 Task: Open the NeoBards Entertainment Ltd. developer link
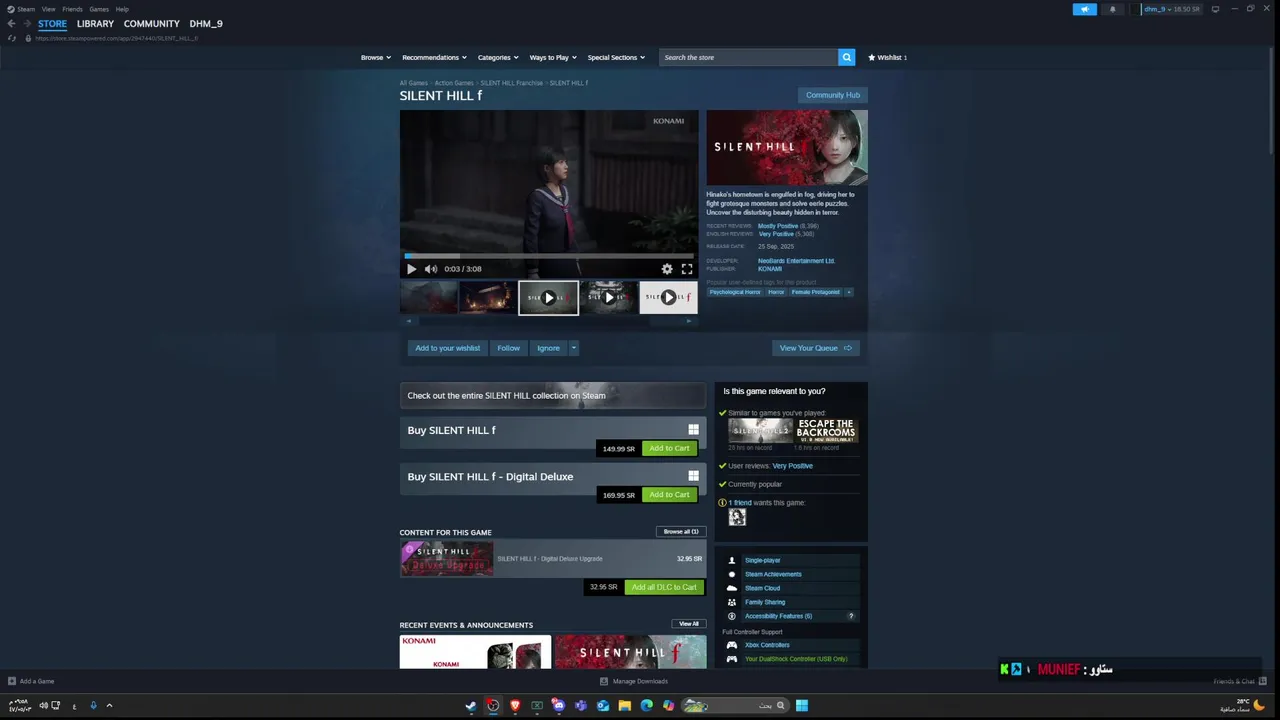(x=796, y=261)
